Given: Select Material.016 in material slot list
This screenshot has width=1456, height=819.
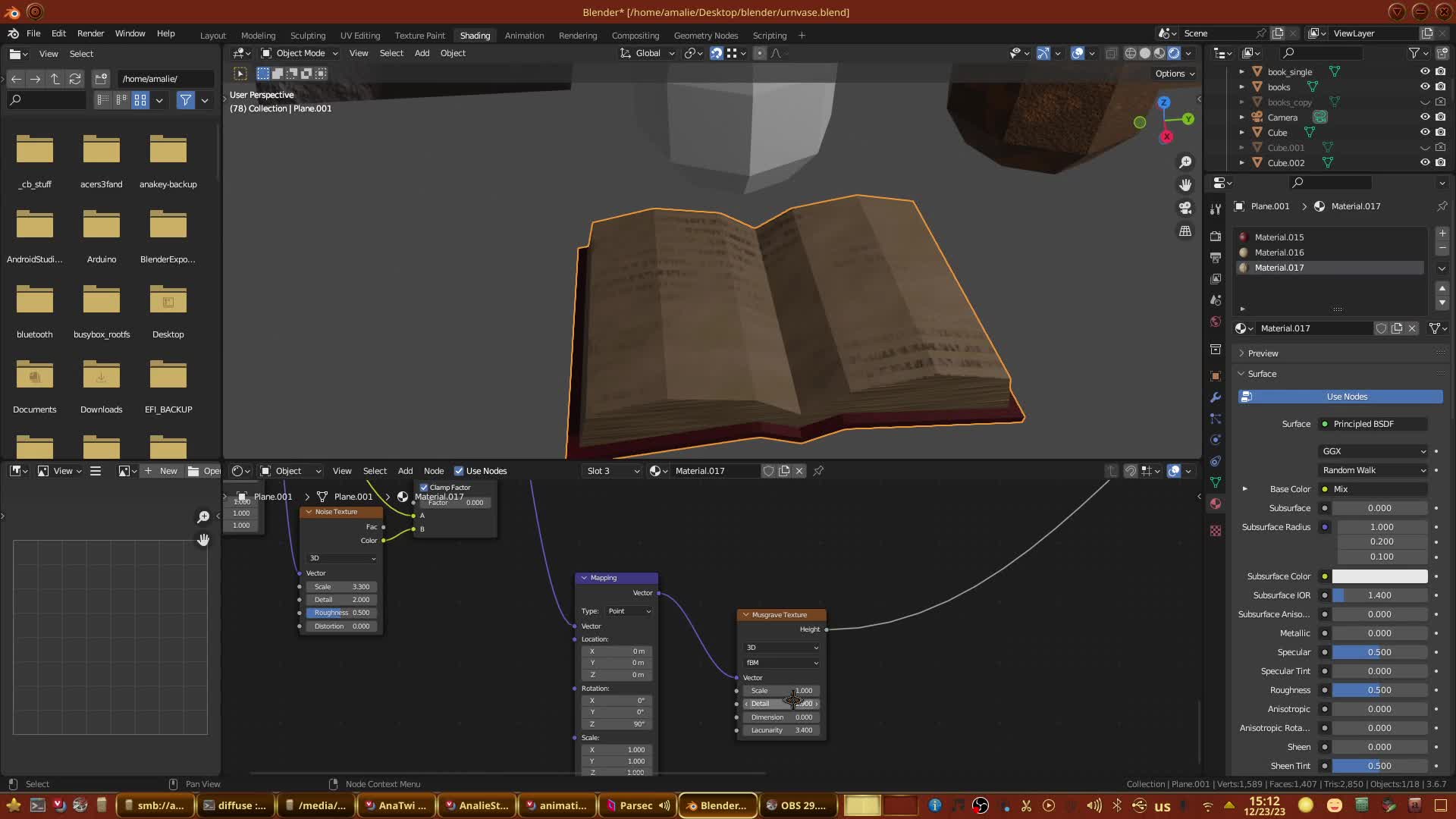Looking at the screenshot, I should pyautogui.click(x=1279, y=253).
